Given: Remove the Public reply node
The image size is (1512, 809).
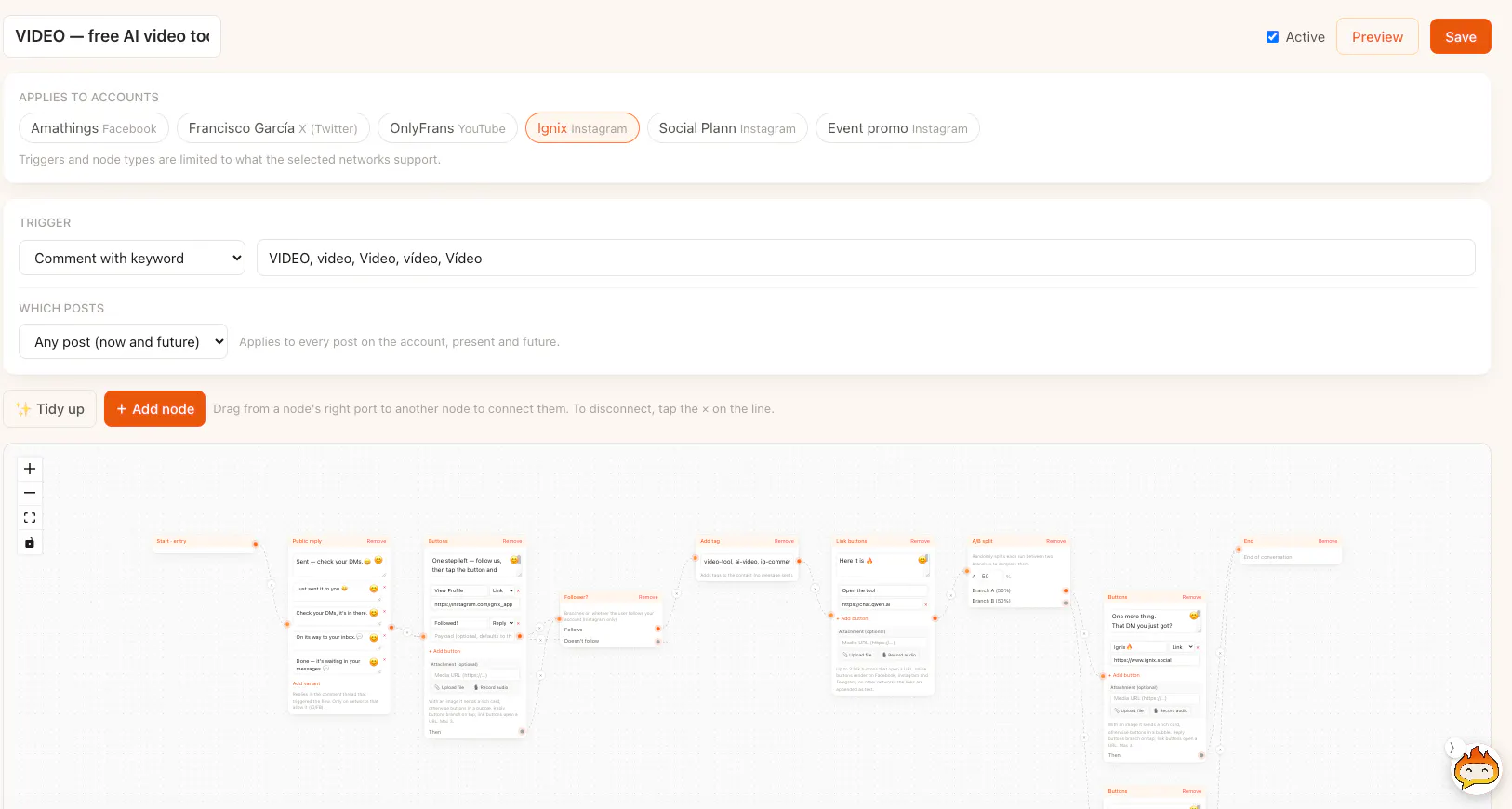Looking at the screenshot, I should click(376, 541).
